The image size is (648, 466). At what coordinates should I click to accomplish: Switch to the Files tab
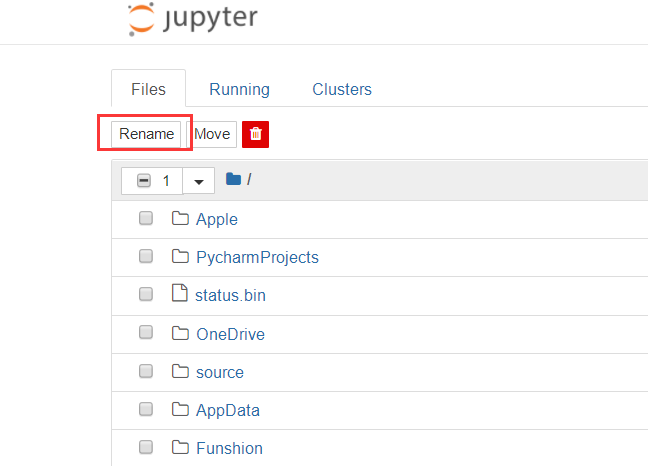148,89
